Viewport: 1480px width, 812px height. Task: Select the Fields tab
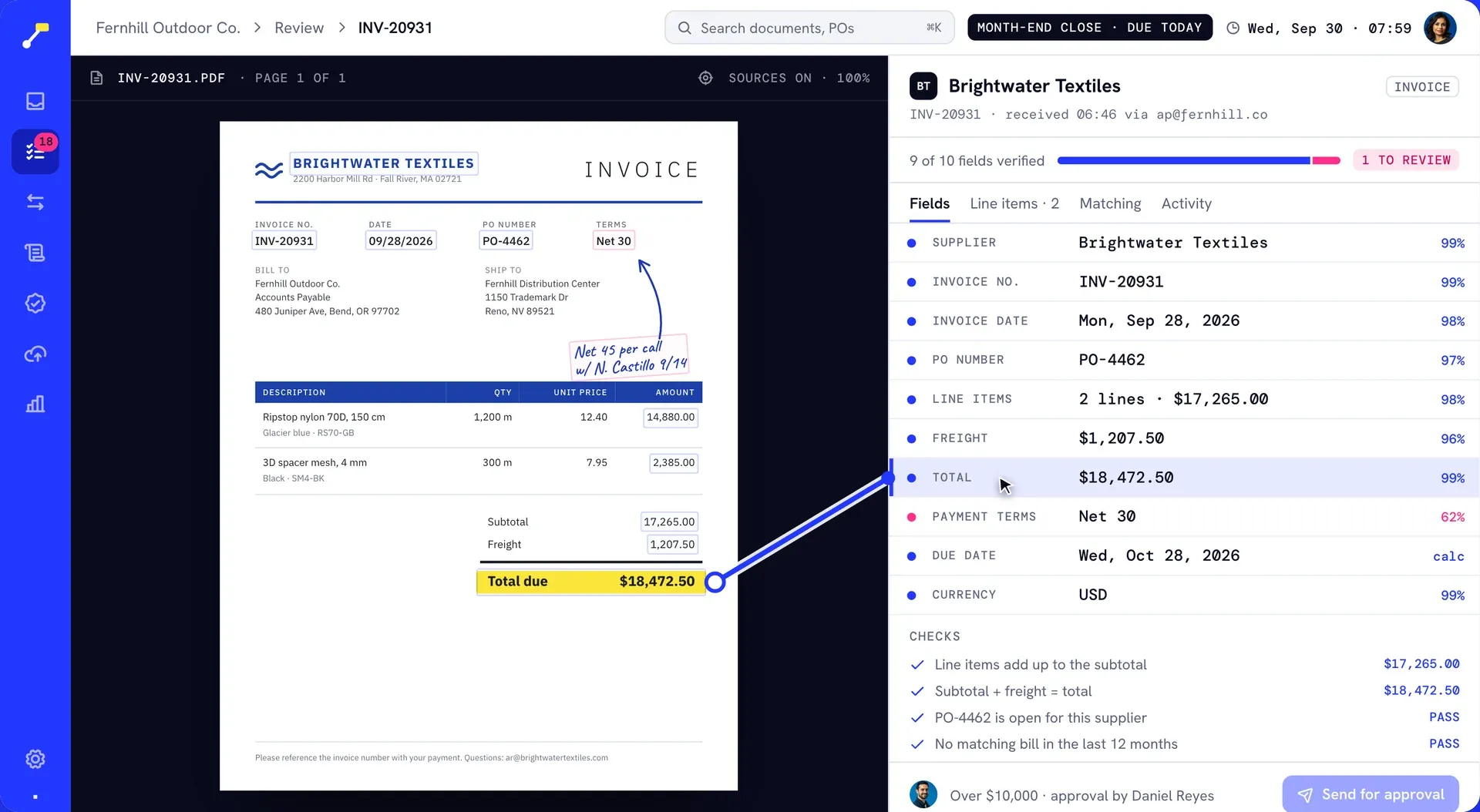point(930,203)
